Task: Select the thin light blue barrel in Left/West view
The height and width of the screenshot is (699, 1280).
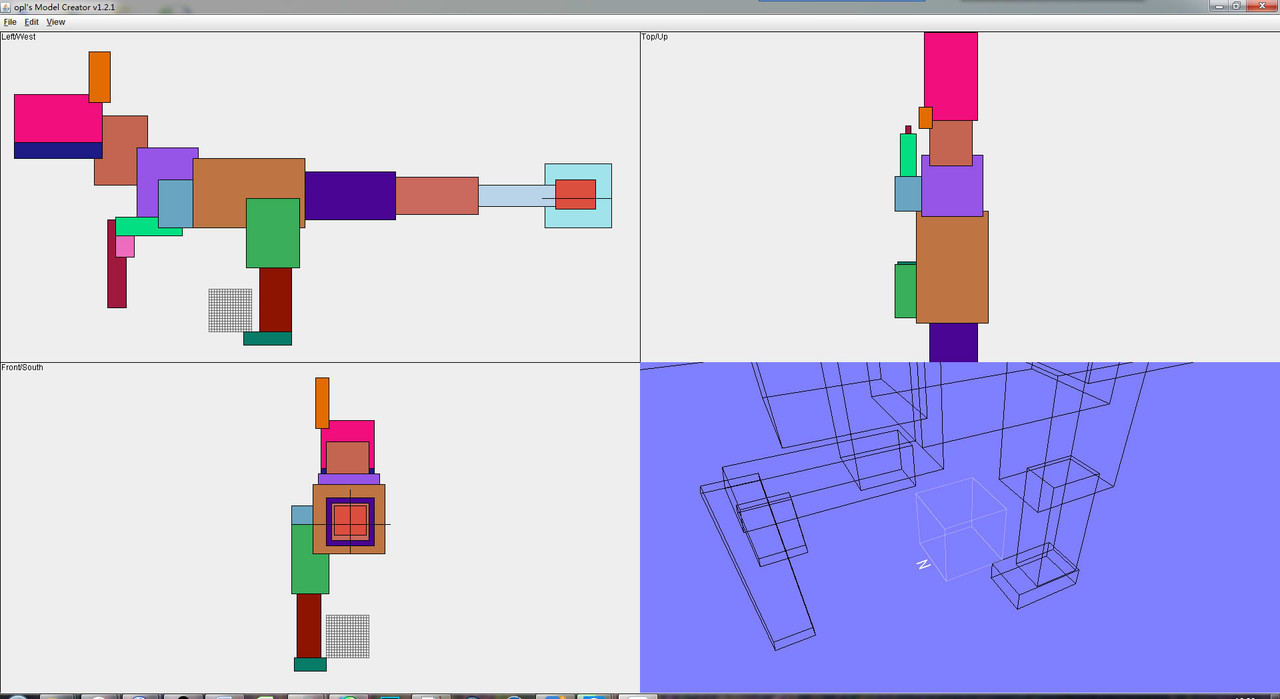Action: pyautogui.click(x=511, y=196)
